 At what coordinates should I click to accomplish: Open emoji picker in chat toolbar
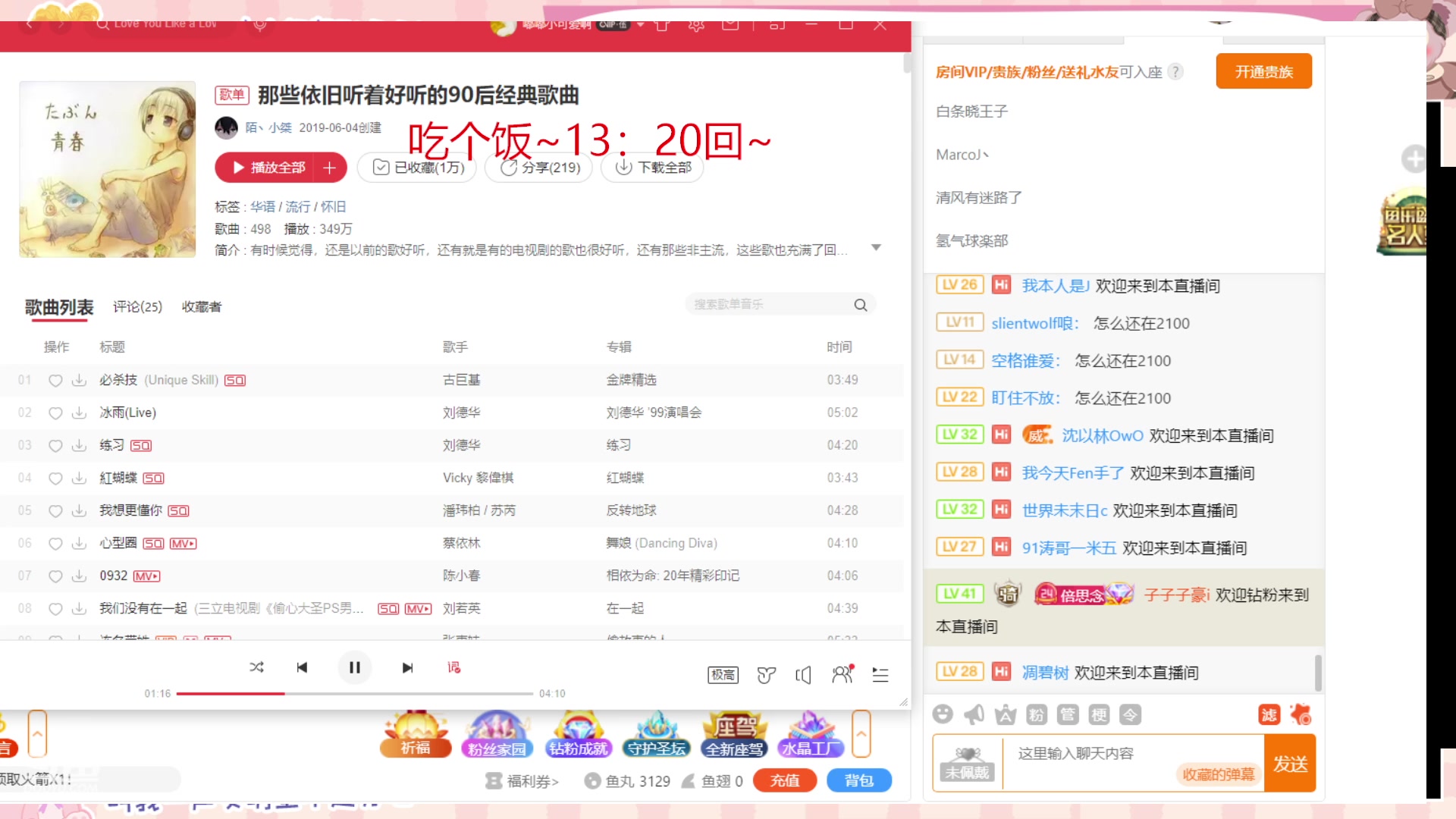pos(943,714)
